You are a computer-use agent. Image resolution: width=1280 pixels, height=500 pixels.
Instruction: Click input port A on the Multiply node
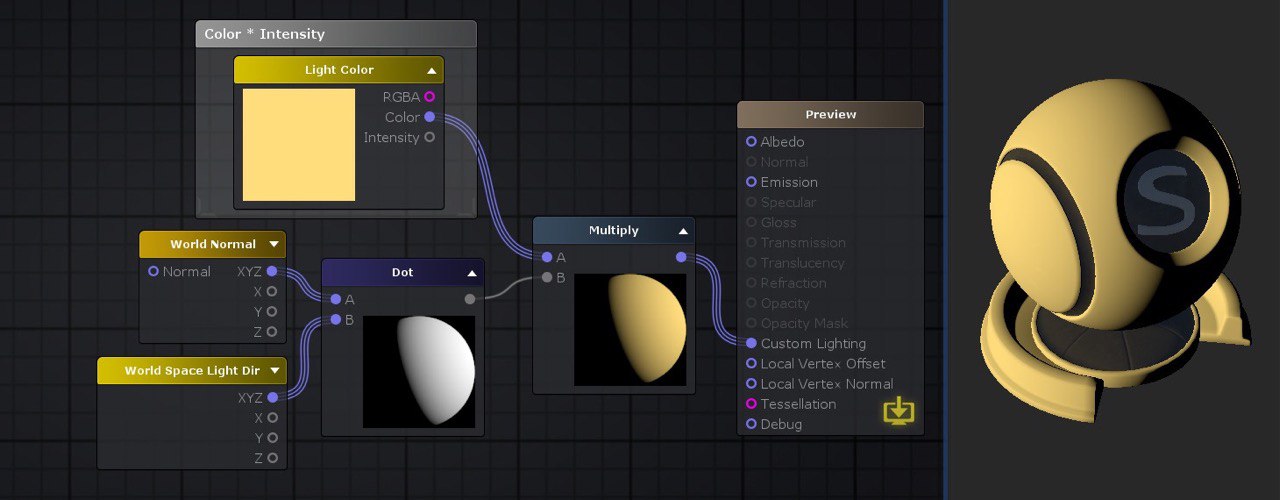[x=547, y=257]
